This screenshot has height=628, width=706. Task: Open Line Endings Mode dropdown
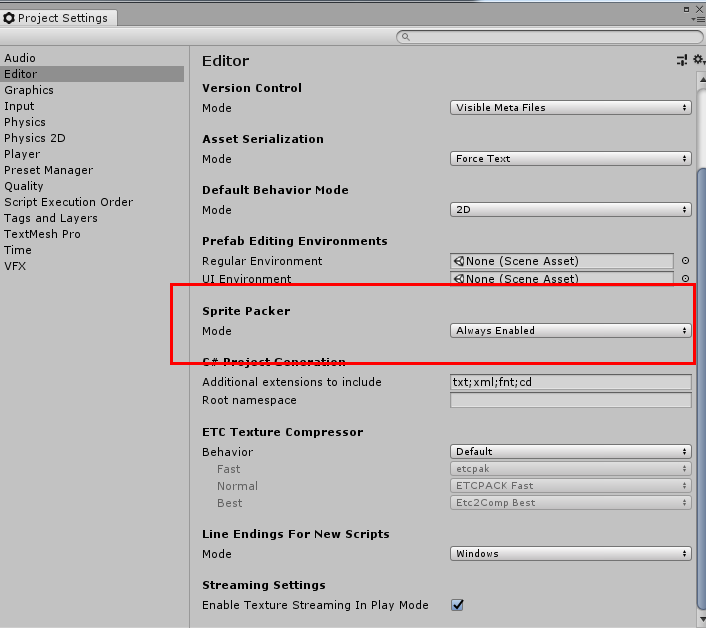(570, 553)
